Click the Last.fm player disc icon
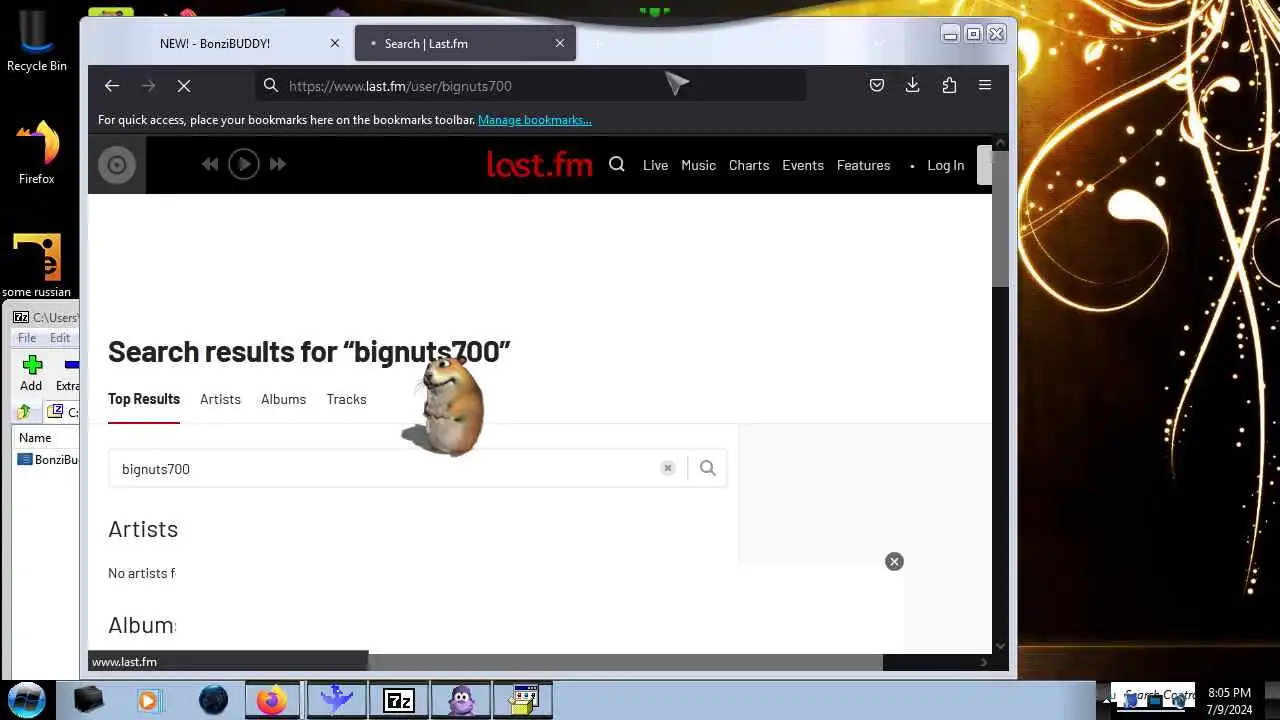Image resolution: width=1280 pixels, height=720 pixels. click(x=117, y=165)
